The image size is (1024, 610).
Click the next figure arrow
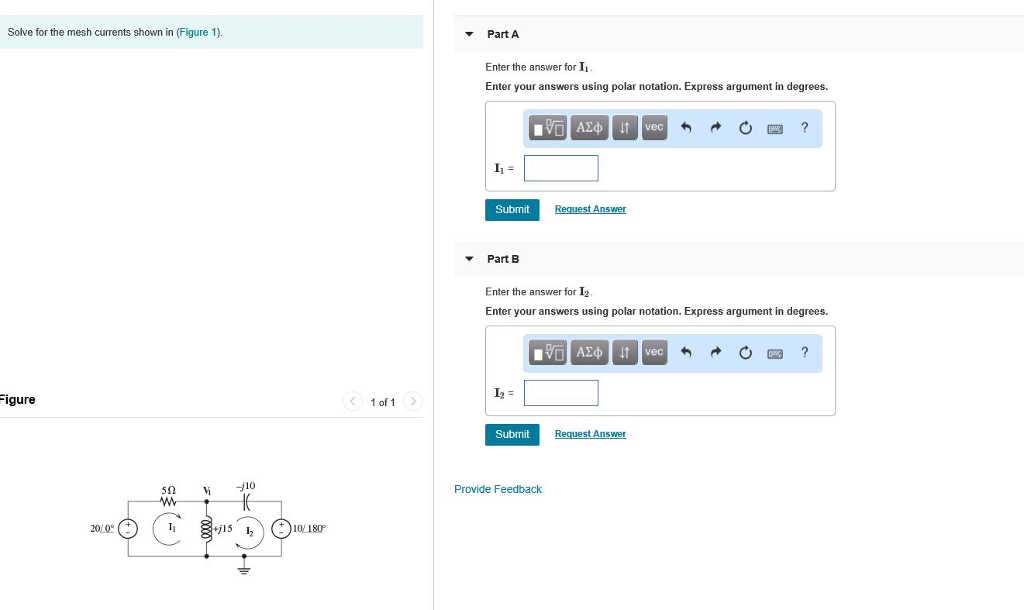point(413,401)
